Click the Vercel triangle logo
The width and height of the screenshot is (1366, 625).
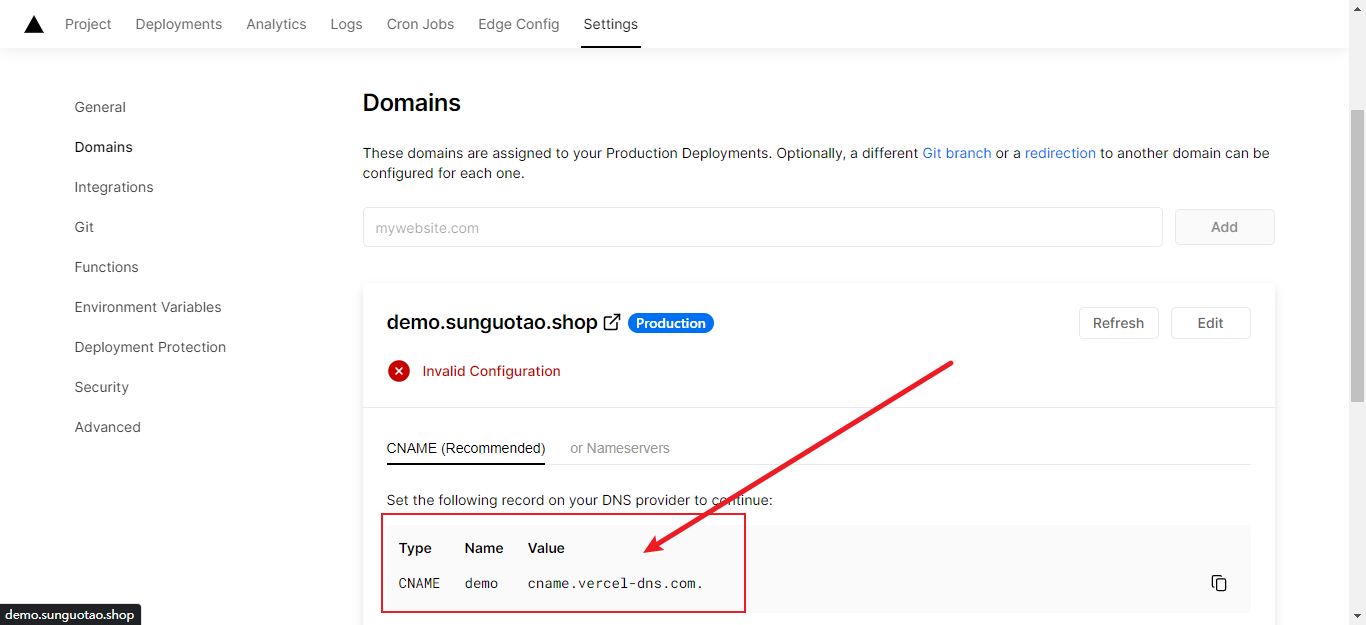pyautogui.click(x=34, y=24)
